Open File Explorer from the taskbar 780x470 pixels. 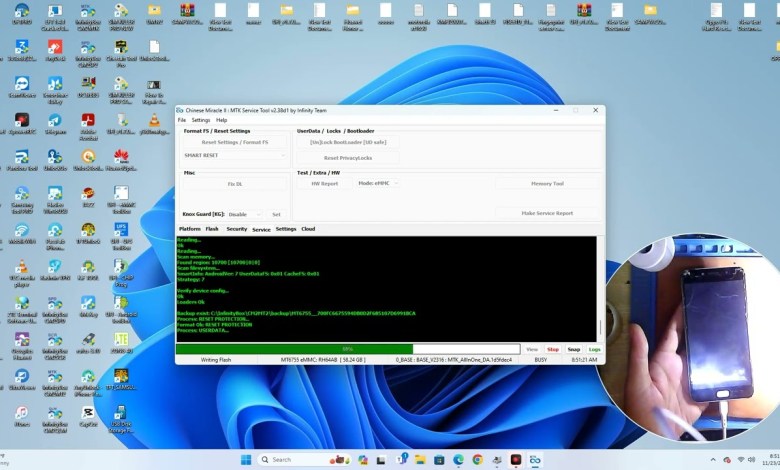point(420,459)
